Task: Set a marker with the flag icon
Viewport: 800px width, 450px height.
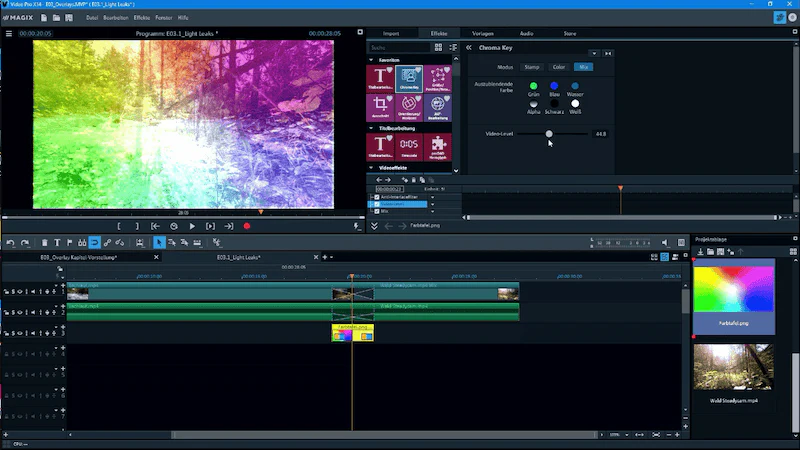Action: tap(69, 243)
